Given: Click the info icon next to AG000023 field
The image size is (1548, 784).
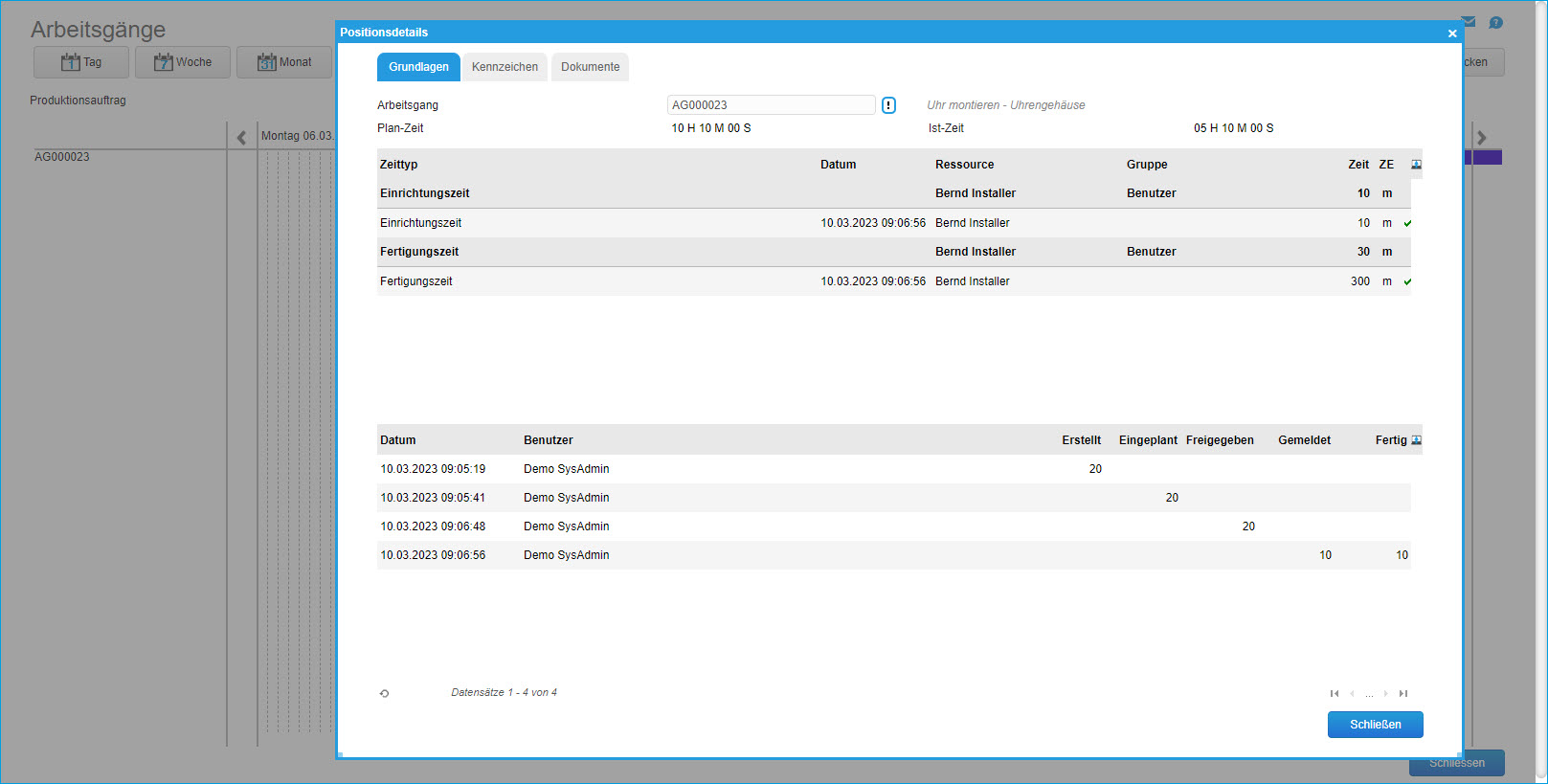Looking at the screenshot, I should pos(888,105).
